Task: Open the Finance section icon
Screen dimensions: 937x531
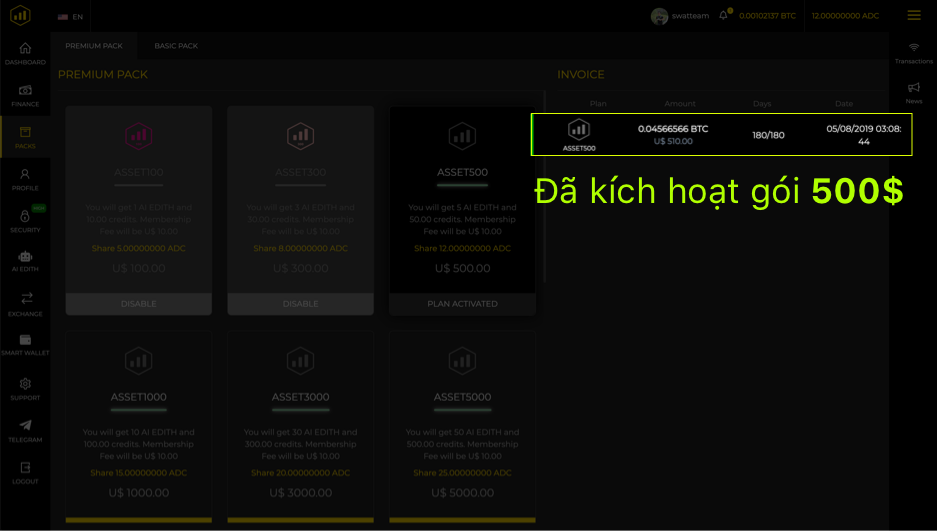Action: click(x=25, y=90)
